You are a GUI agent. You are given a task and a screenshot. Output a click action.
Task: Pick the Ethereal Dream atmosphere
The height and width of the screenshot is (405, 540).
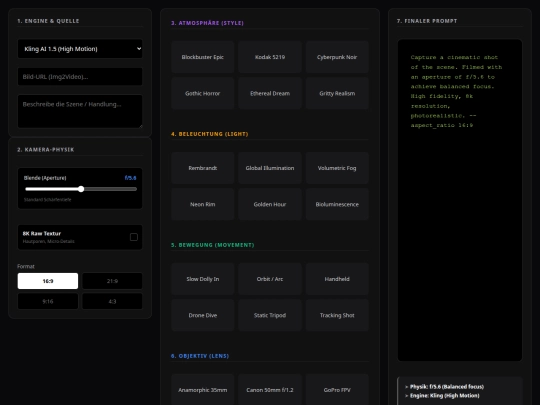coord(270,93)
